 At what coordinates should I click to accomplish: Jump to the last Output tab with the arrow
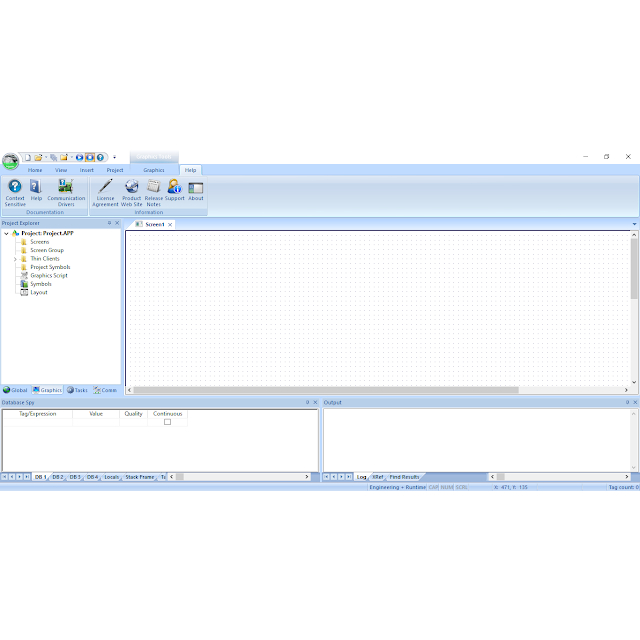click(349, 477)
